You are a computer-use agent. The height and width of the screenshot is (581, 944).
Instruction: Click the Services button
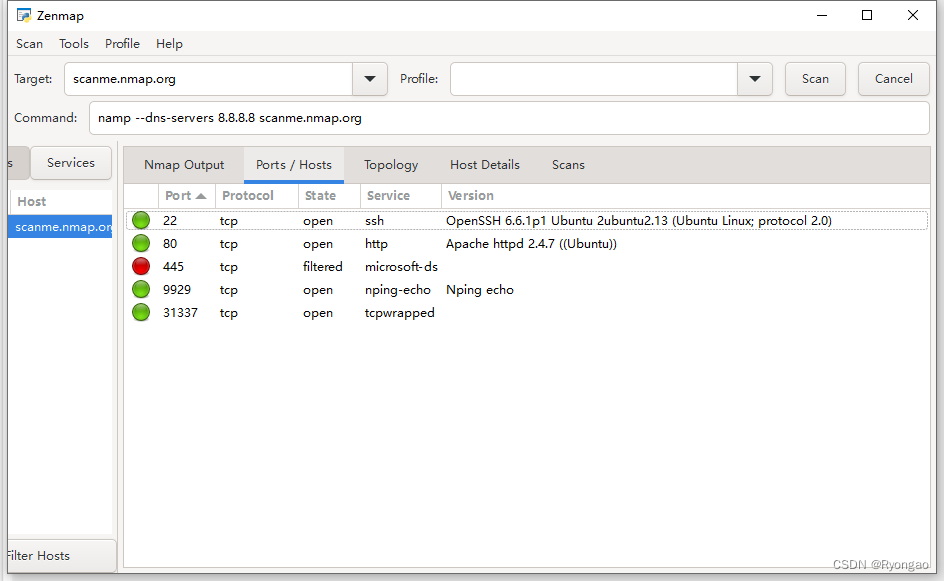click(x=71, y=163)
